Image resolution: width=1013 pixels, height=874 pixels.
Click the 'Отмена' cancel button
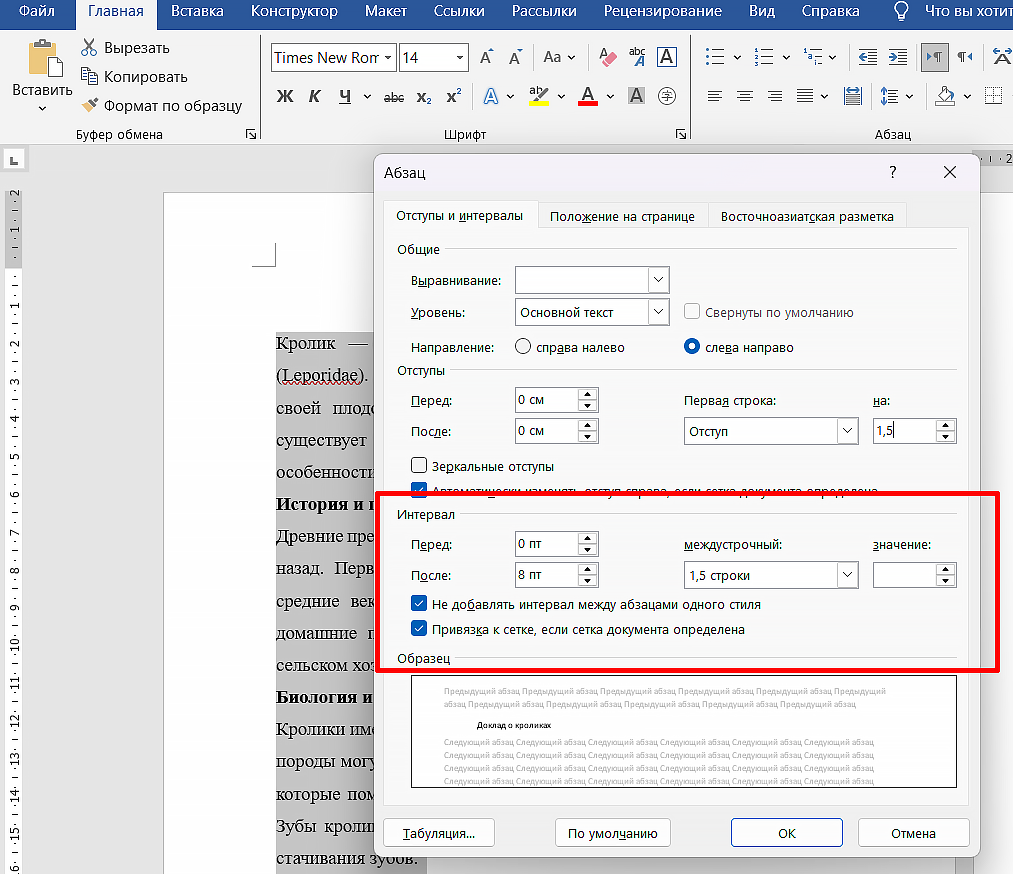point(913,833)
